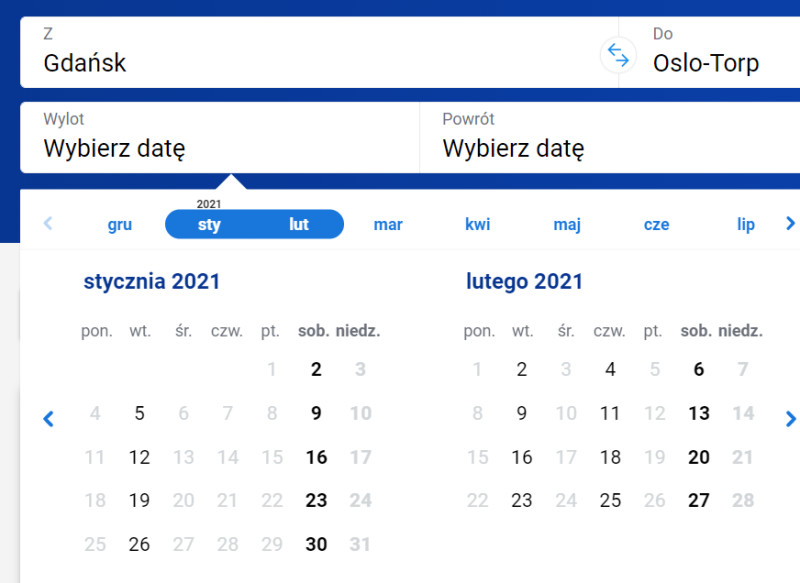Open the Powrót return date field
The image size is (800, 583).
coord(610,138)
